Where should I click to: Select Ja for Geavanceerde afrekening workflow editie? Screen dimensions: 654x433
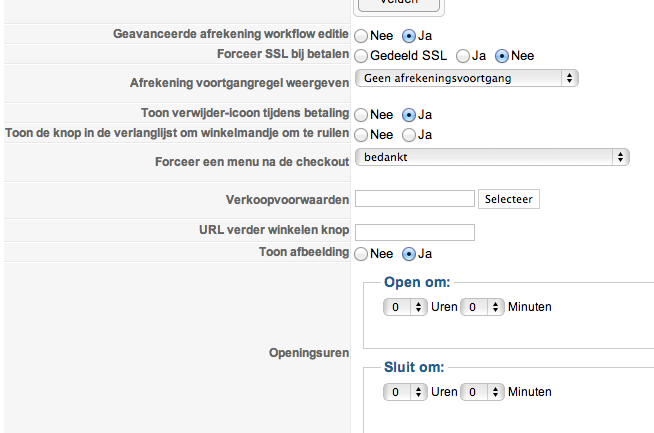[408, 35]
